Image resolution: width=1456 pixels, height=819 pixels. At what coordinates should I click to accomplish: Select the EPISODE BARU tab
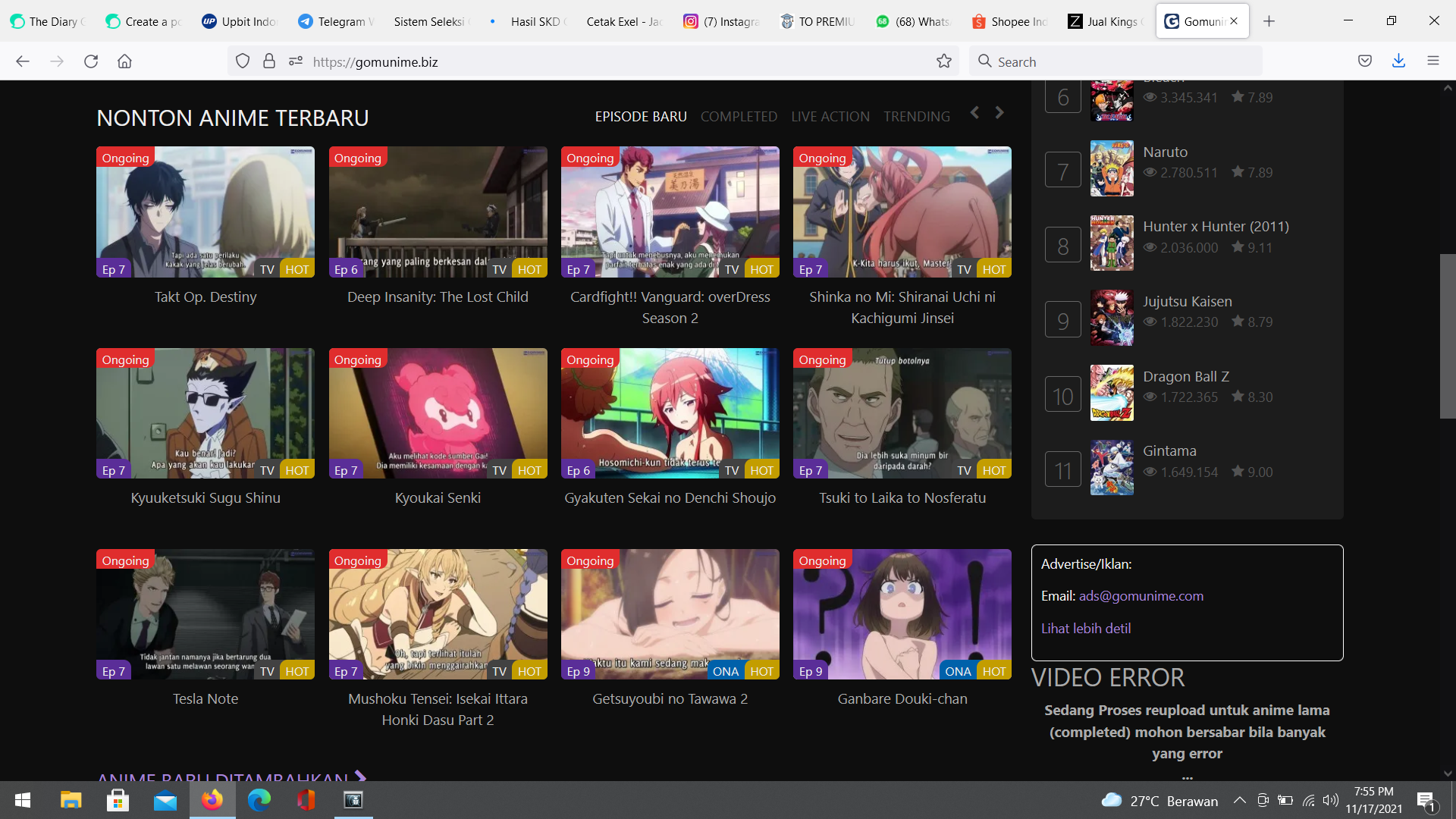point(641,117)
